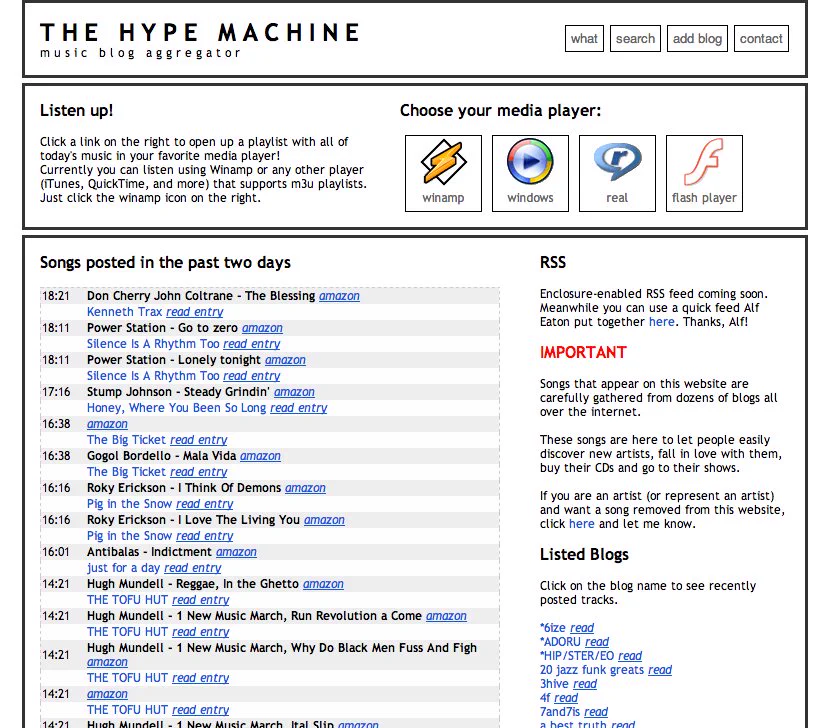The height and width of the screenshot is (728, 837).
Task: Click 'here' link for Alf Eaton's feed
Action: pyautogui.click(x=661, y=322)
